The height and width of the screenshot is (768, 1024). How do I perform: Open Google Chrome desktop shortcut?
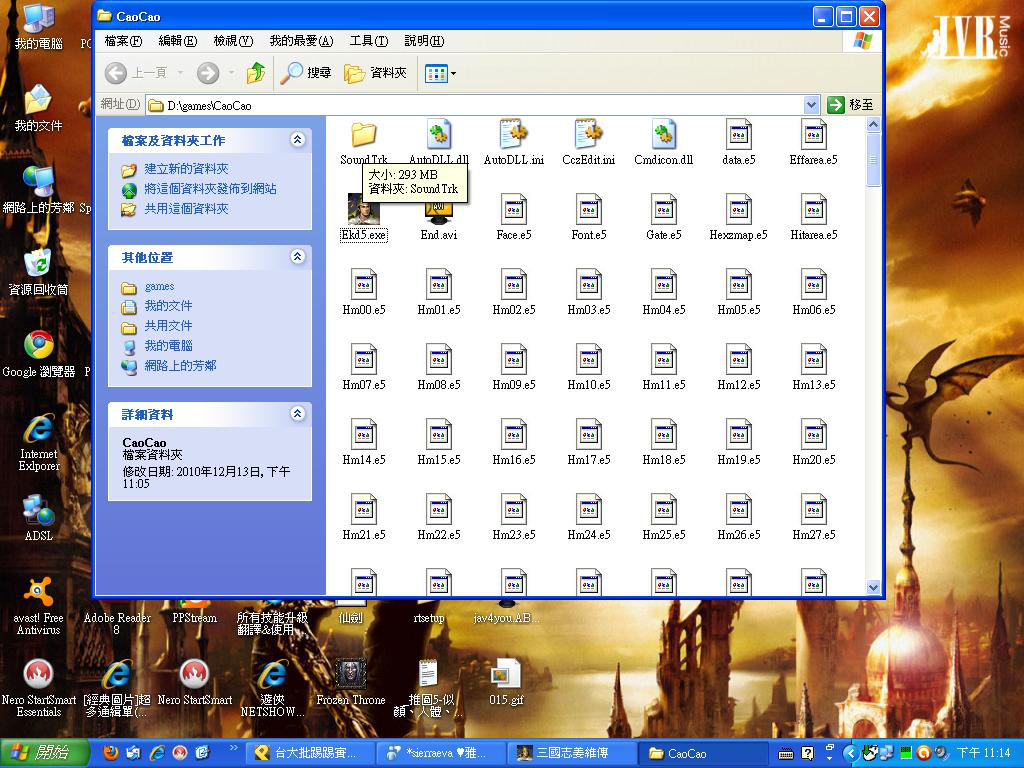(x=38, y=346)
